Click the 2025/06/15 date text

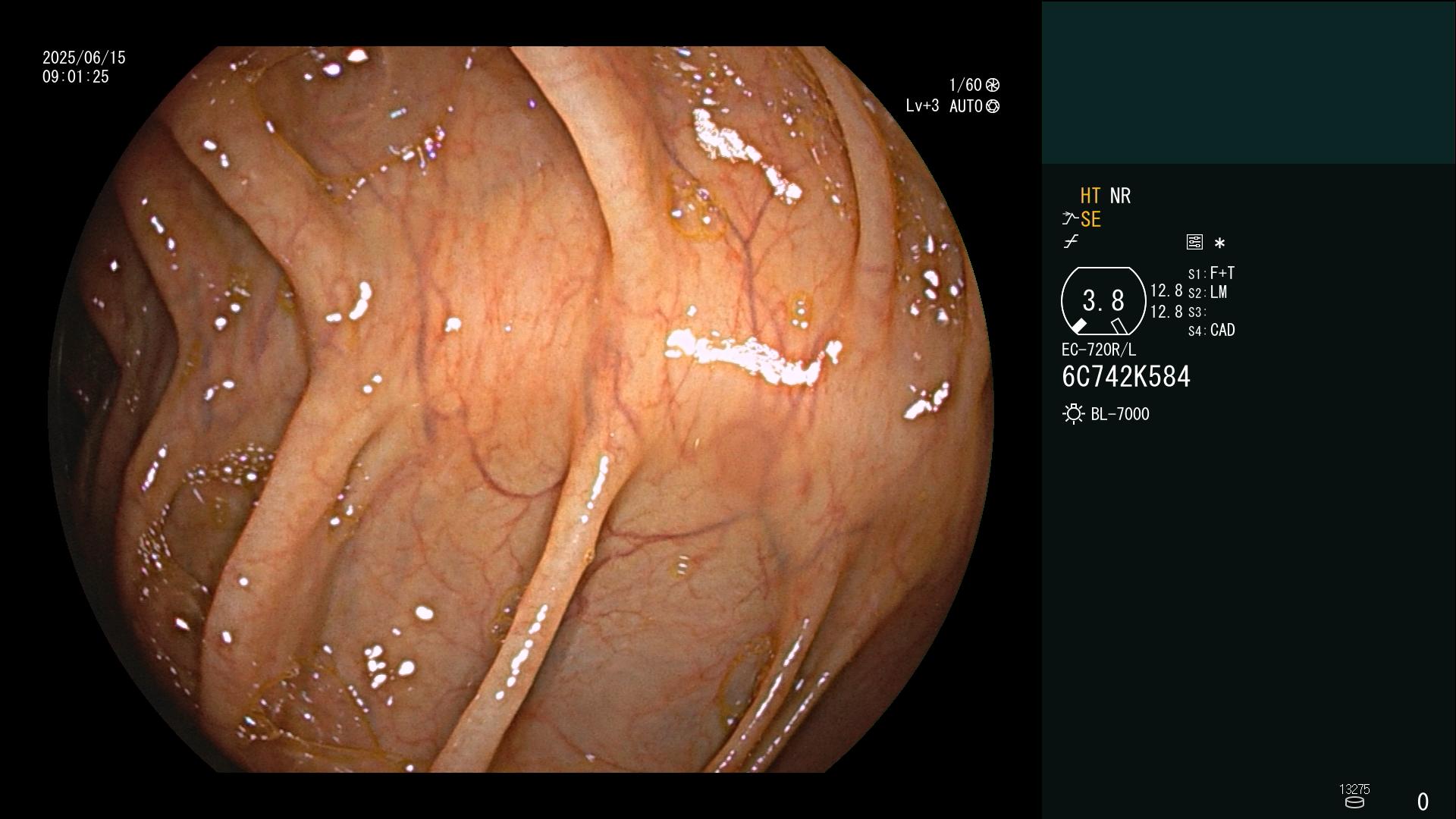point(84,58)
